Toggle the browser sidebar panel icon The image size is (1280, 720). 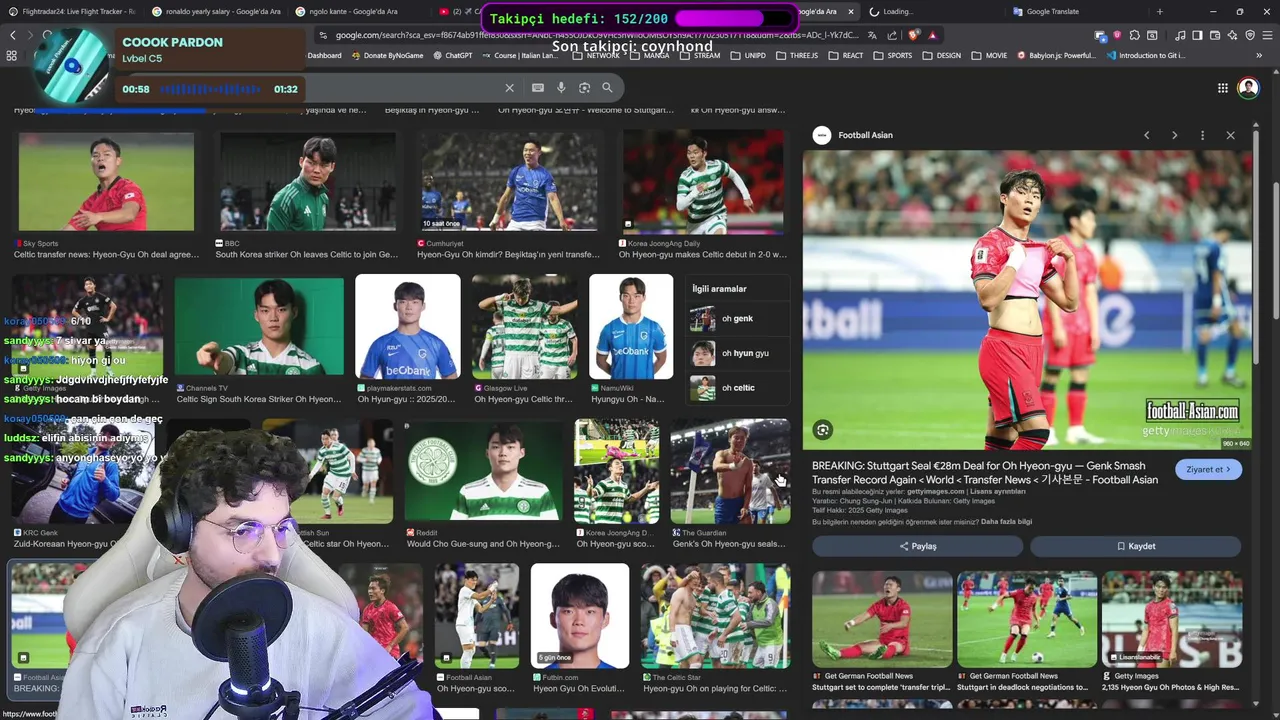click(1197, 35)
